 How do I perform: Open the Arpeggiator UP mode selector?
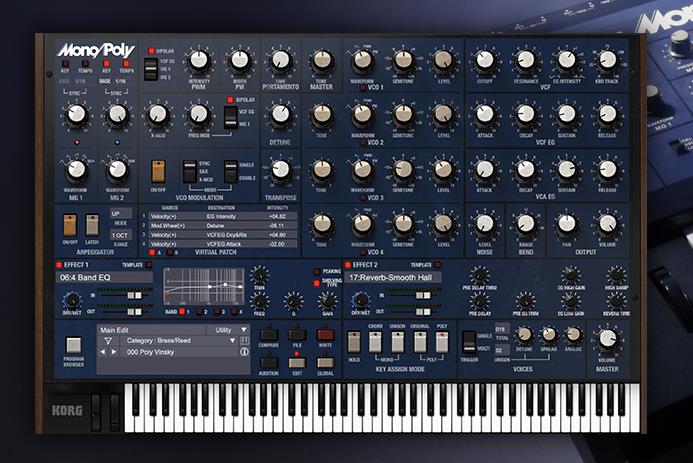121,213
